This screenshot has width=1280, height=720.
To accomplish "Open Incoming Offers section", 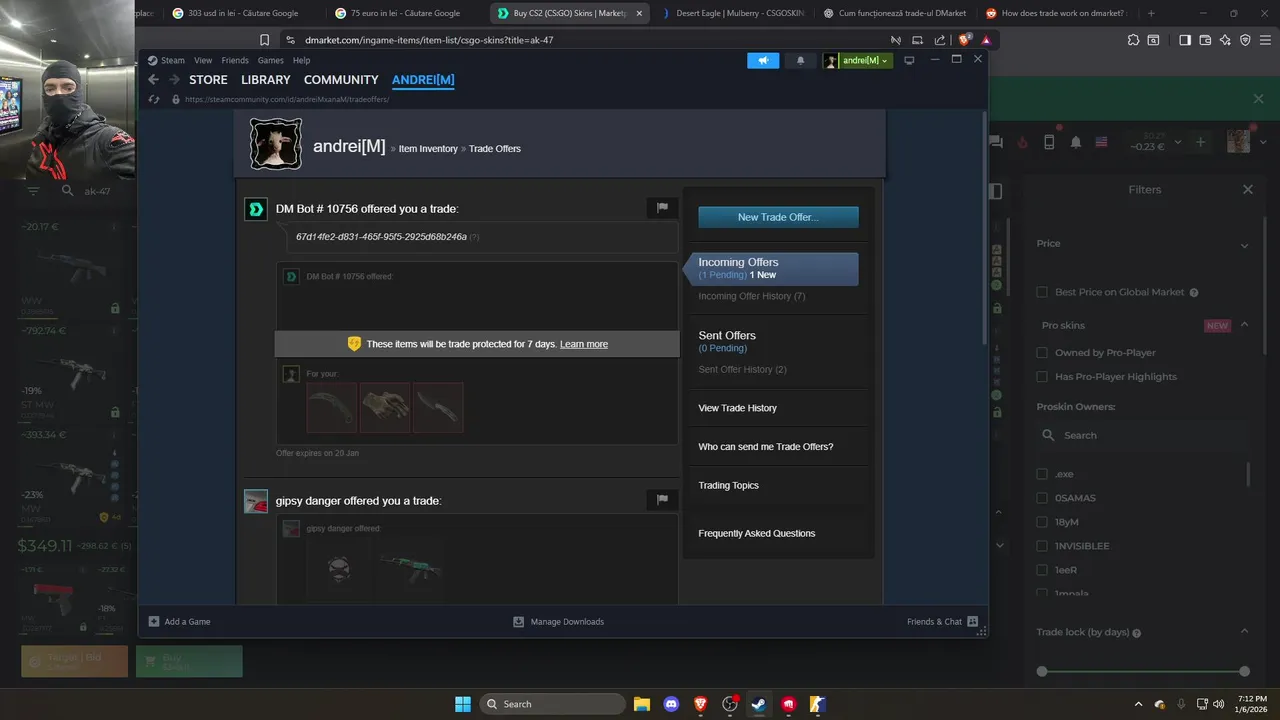I will coord(770,268).
